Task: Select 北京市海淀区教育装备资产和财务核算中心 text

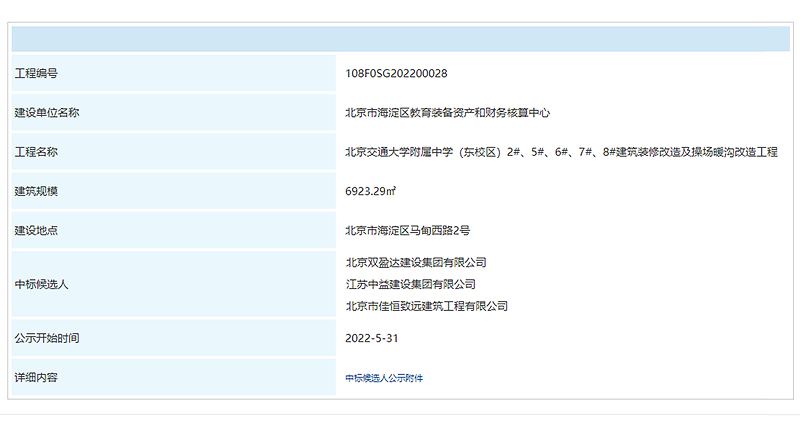Action: point(448,113)
